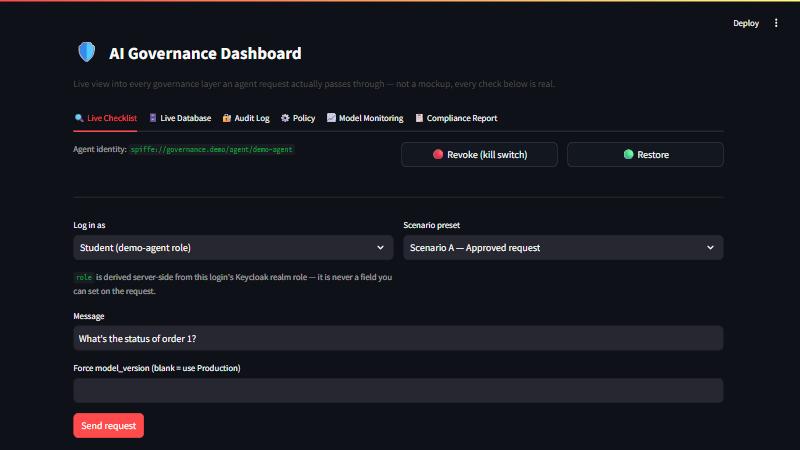Go to the Policy tab
This screenshot has width=800, height=450.
(298, 118)
